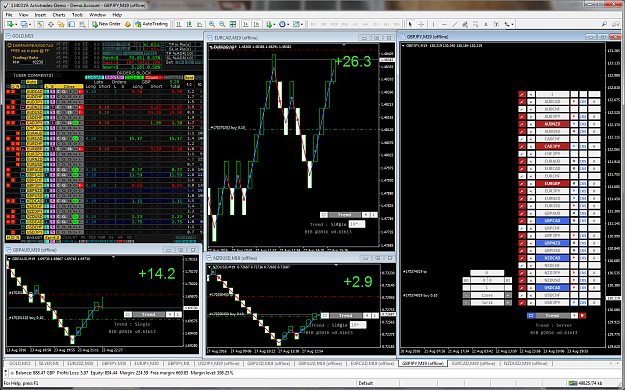Select the Trendline drawing tool
The image size is (625, 390).
(454, 24)
